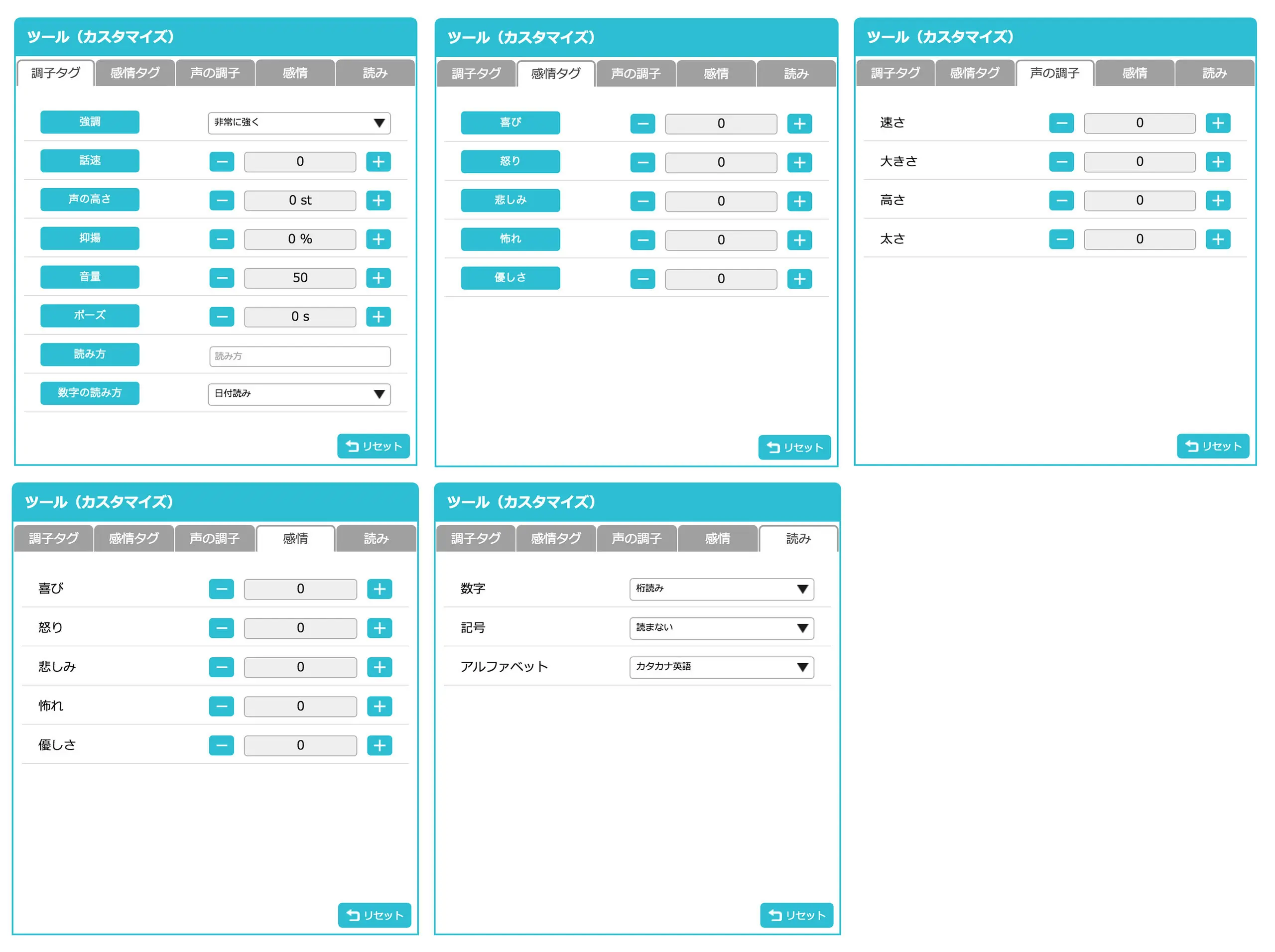Click the 声の高さ tag button
The height and width of the screenshot is (952, 1275).
point(90,199)
